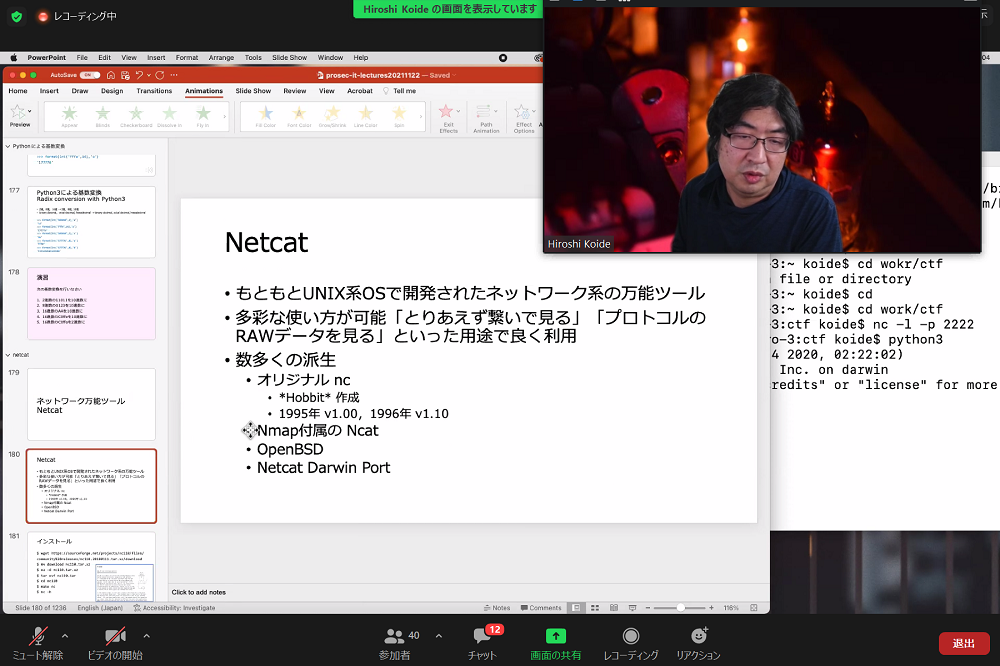
Task: Click the Save icon in title bar
Action: (125, 75)
